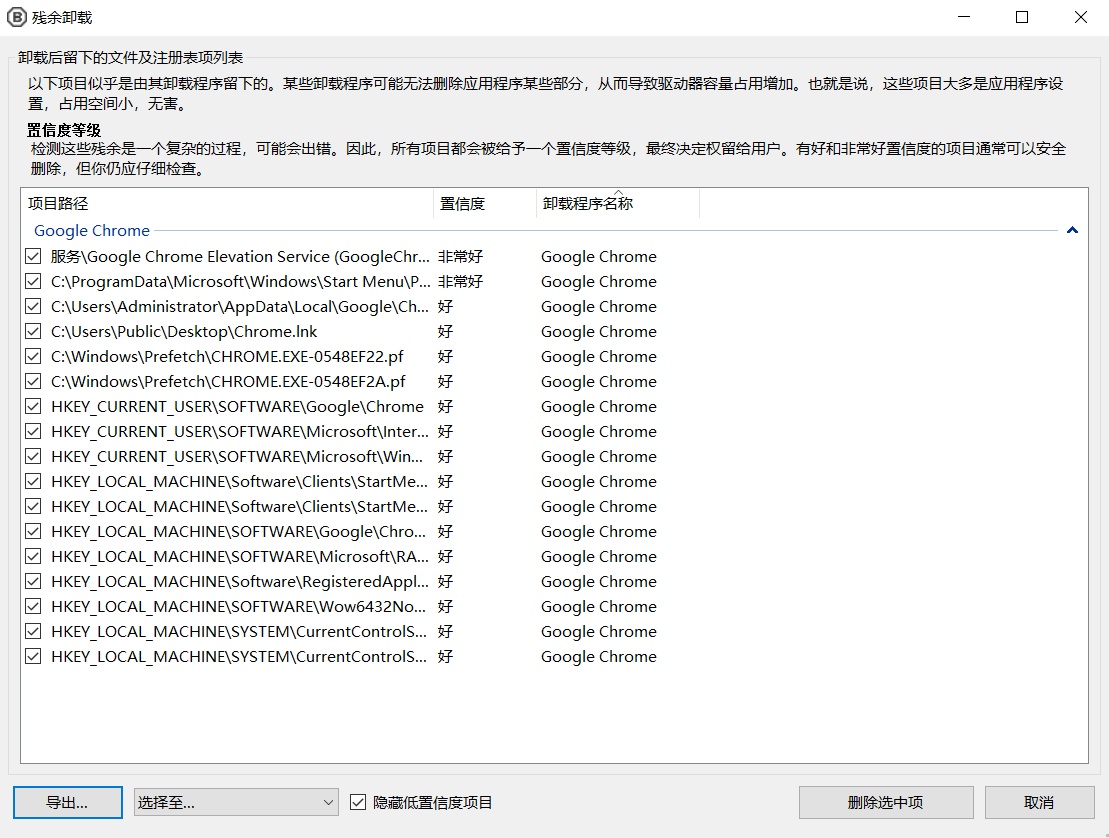The height and width of the screenshot is (838, 1109).
Task: Click the Google Chrome group header label
Action: point(92,231)
